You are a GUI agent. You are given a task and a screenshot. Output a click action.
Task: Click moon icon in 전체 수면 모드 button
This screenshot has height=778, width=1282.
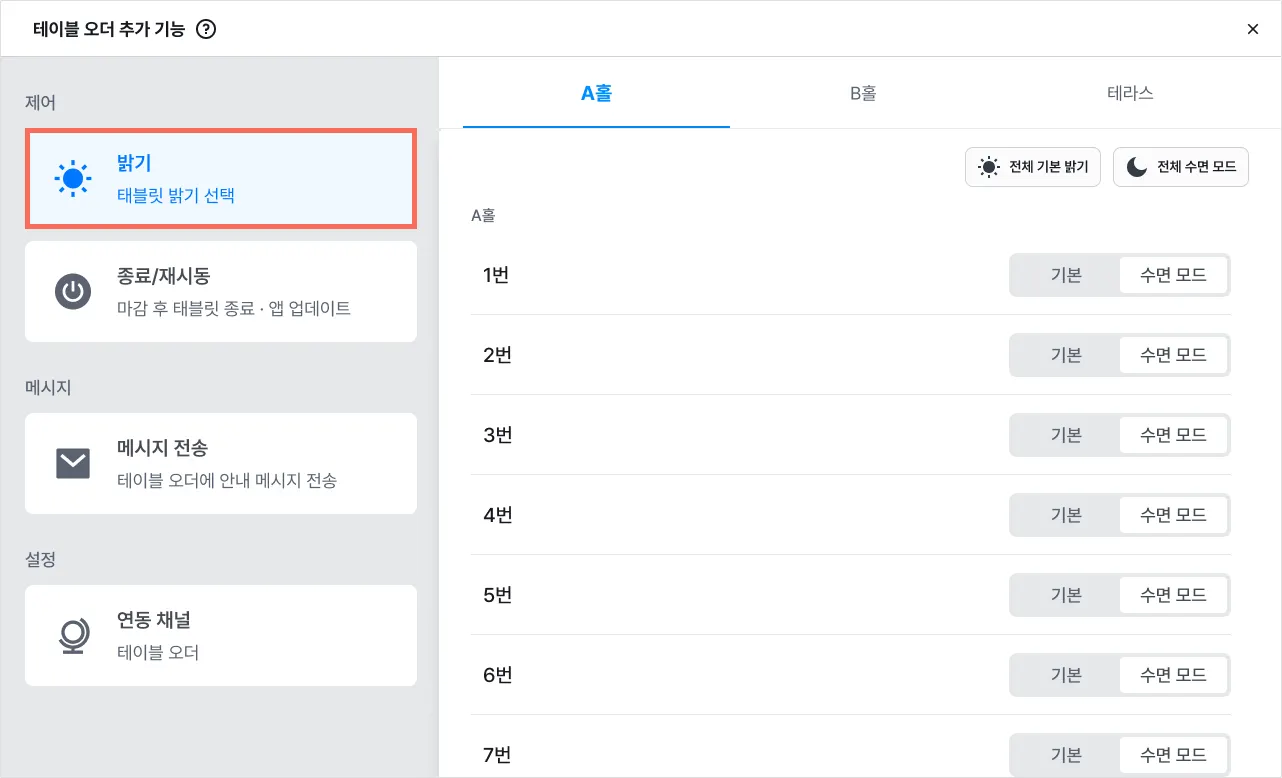click(1137, 167)
